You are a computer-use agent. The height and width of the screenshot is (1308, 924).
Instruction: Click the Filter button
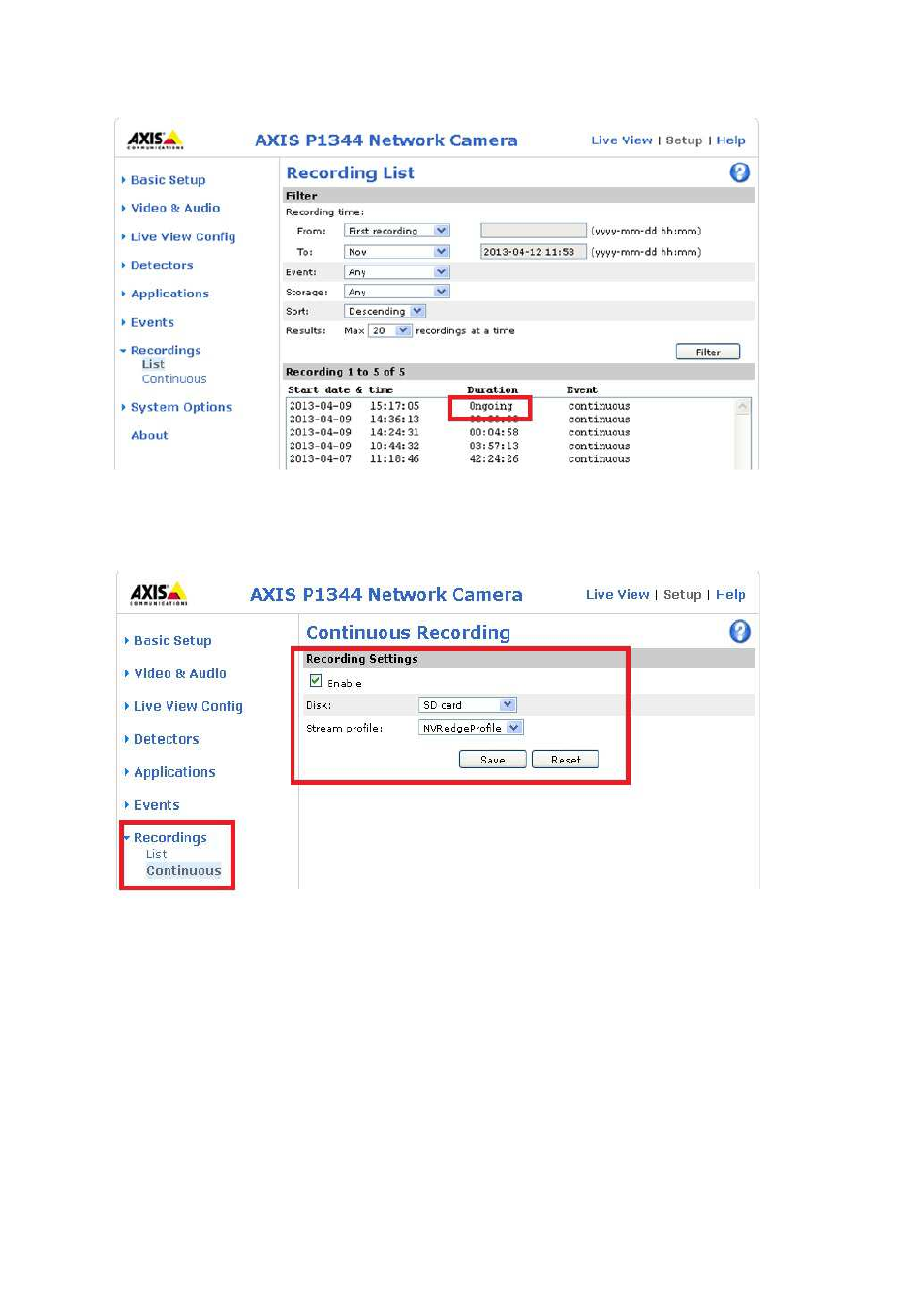pos(708,352)
